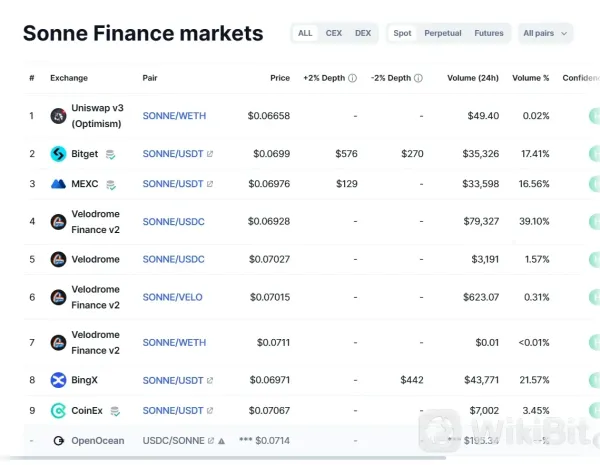Click the OpenOcean exchange name
The image size is (600, 465).
[98, 441]
